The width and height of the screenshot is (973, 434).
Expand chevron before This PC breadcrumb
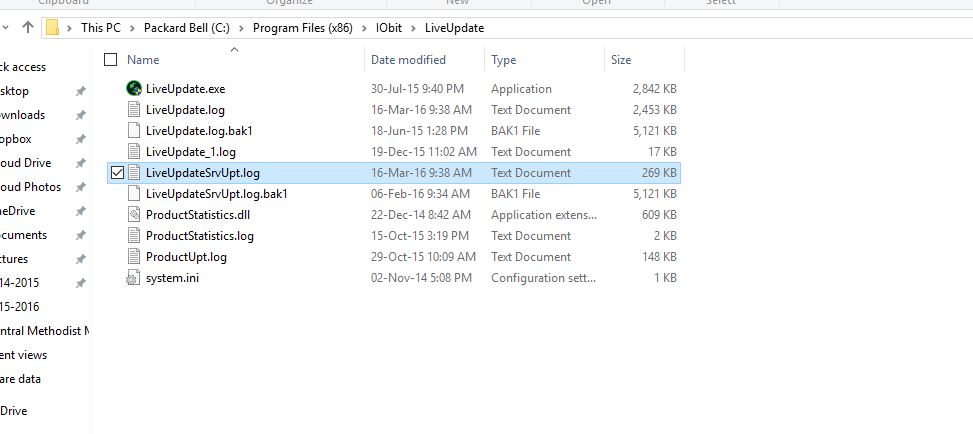pyautogui.click(x=69, y=28)
